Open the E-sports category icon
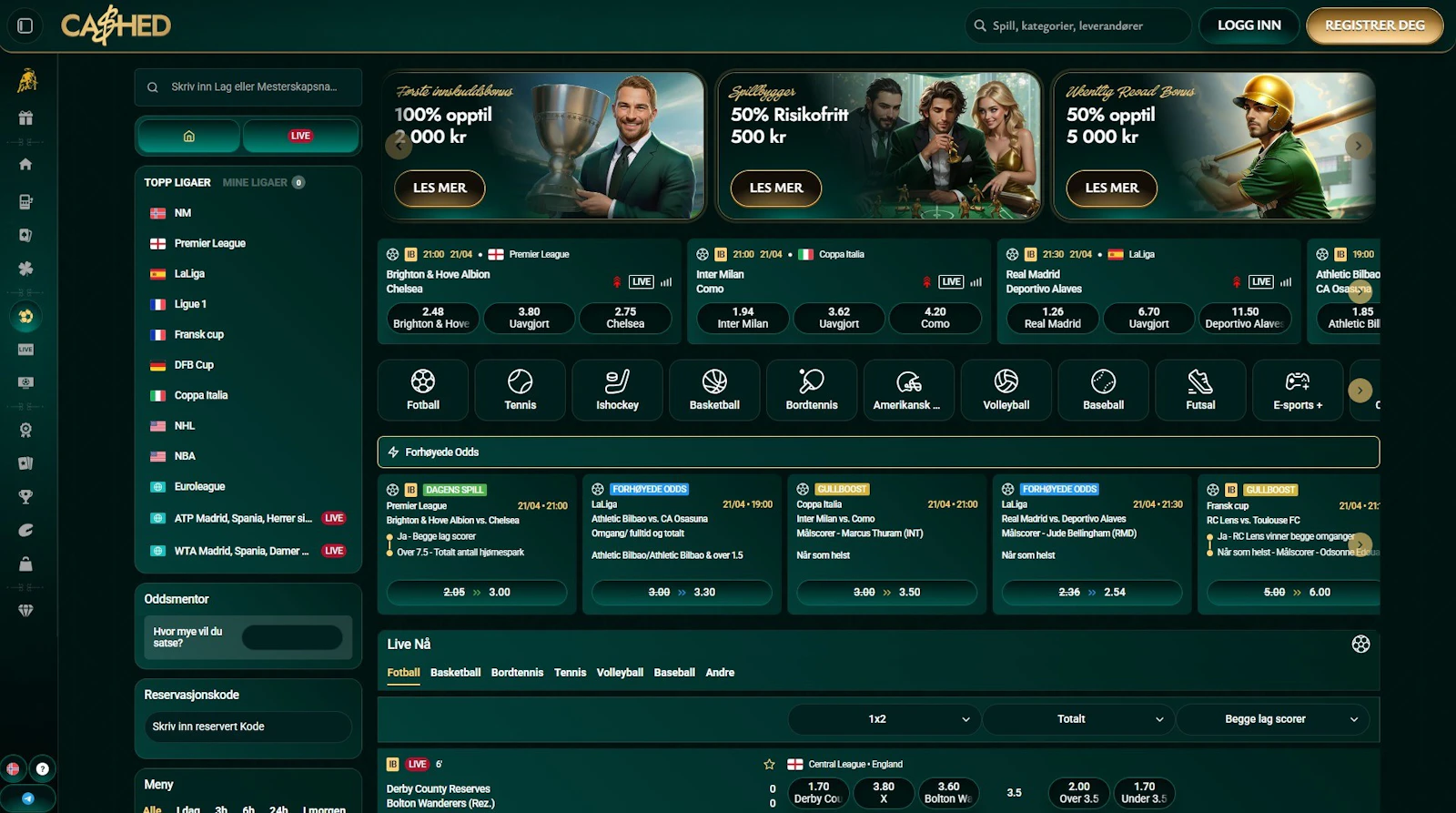This screenshot has width=1456, height=813. (x=1297, y=390)
